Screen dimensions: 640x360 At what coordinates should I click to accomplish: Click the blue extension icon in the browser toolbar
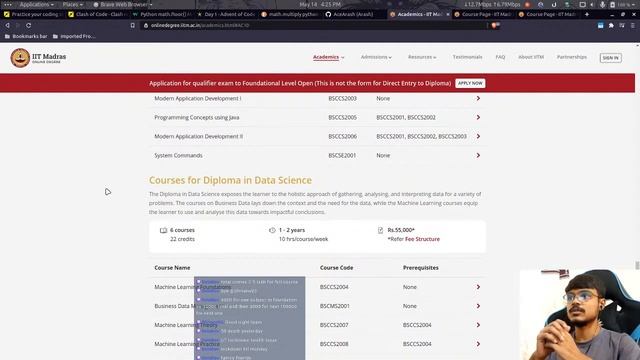coord(600,25)
